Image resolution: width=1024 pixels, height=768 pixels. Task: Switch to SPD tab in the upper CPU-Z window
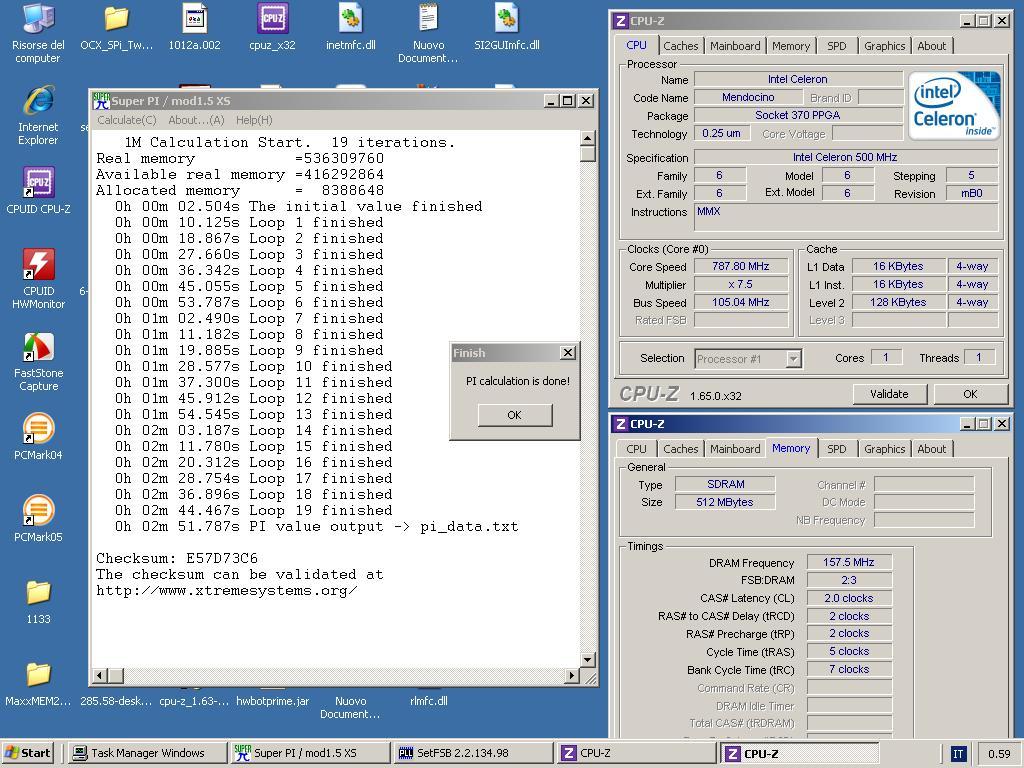click(836, 46)
